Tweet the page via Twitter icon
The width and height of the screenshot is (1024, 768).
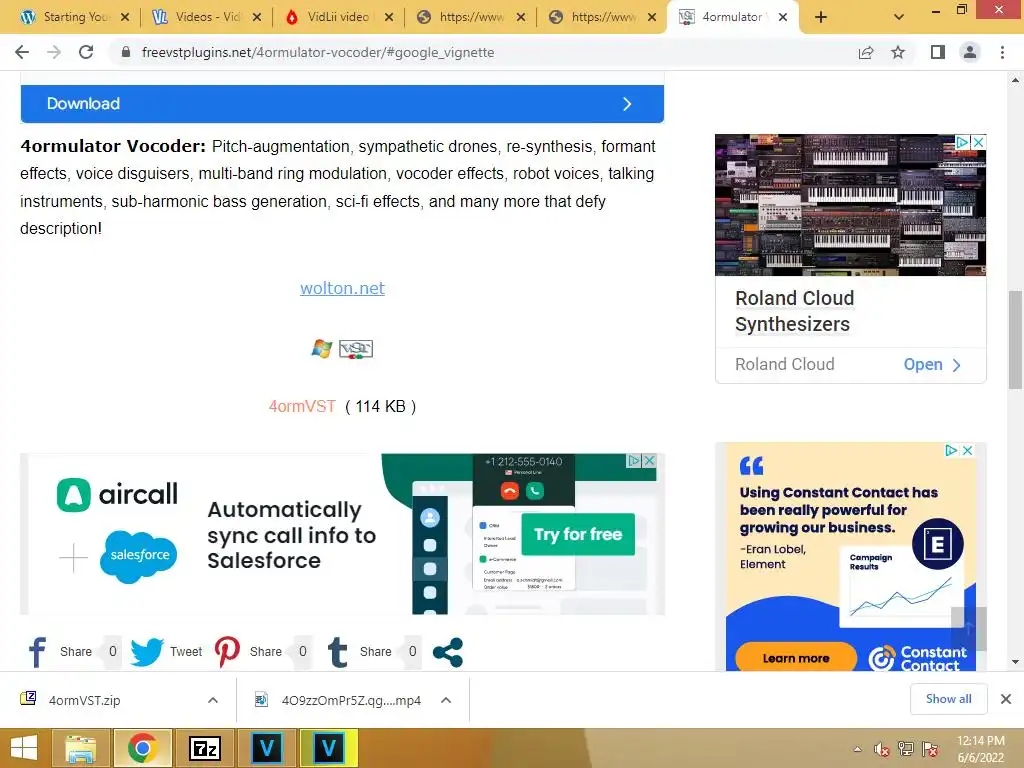point(146,652)
